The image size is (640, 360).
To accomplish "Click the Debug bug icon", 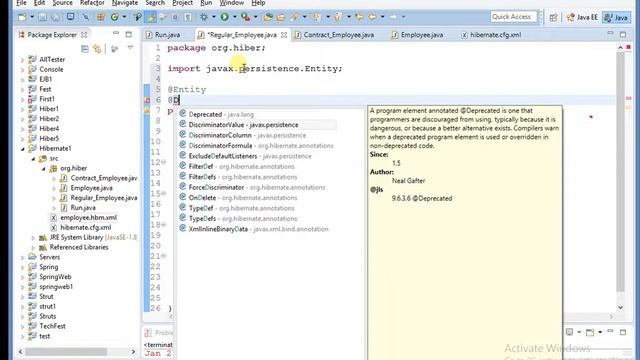I will tap(204, 17).
